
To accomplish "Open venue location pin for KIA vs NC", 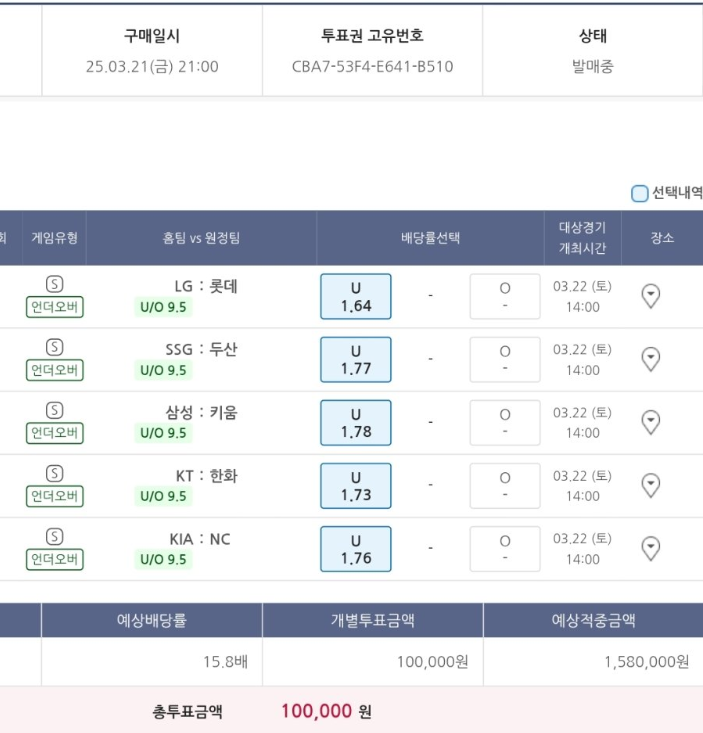I will pyautogui.click(x=651, y=549).
